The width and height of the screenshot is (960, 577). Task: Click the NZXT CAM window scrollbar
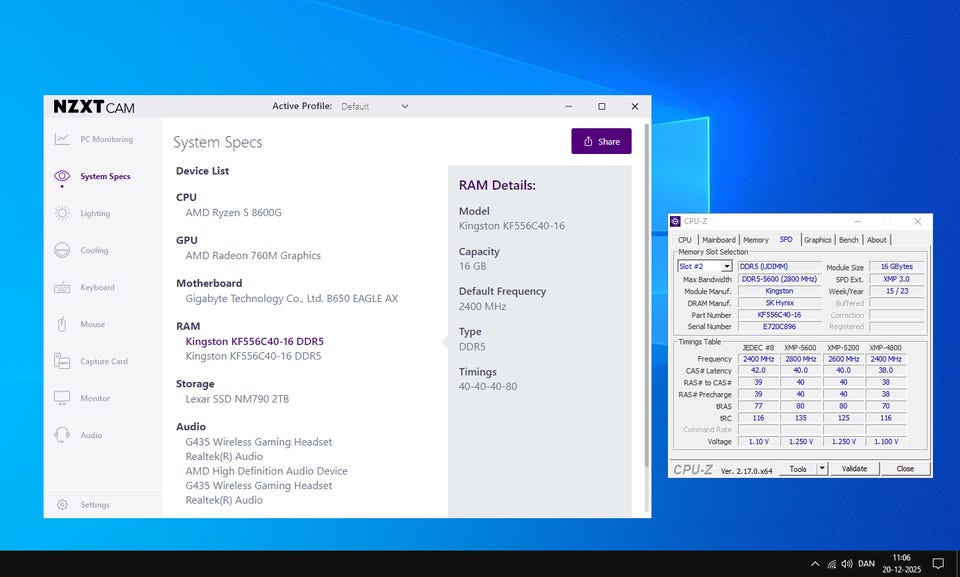(x=647, y=300)
